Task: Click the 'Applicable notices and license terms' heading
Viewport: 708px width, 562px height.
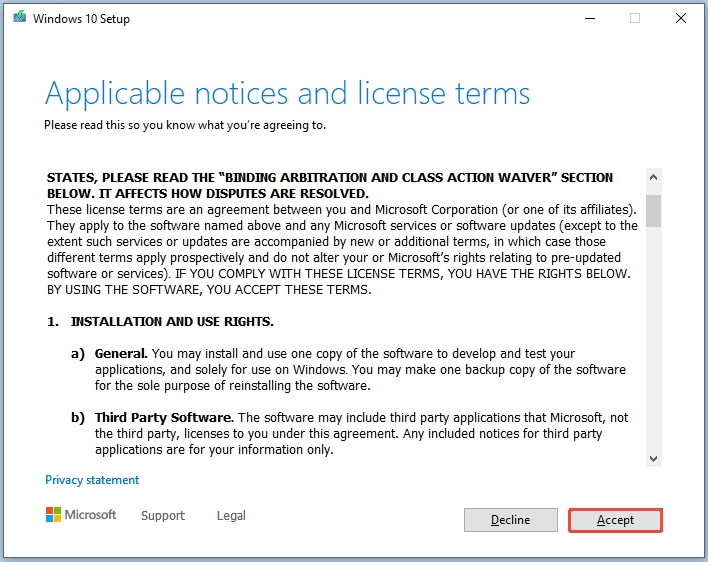Action: click(x=287, y=94)
